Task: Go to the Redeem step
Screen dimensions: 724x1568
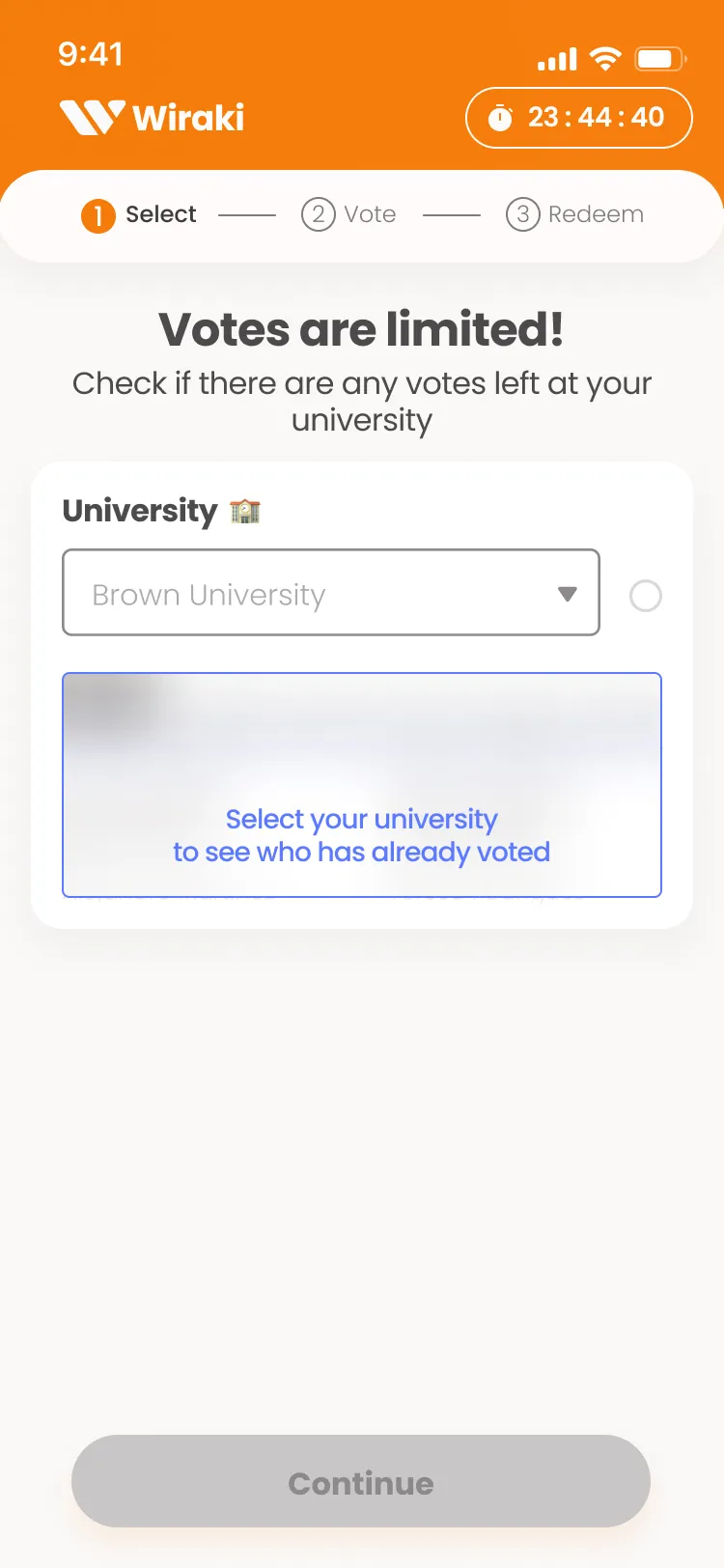Action: [x=596, y=214]
